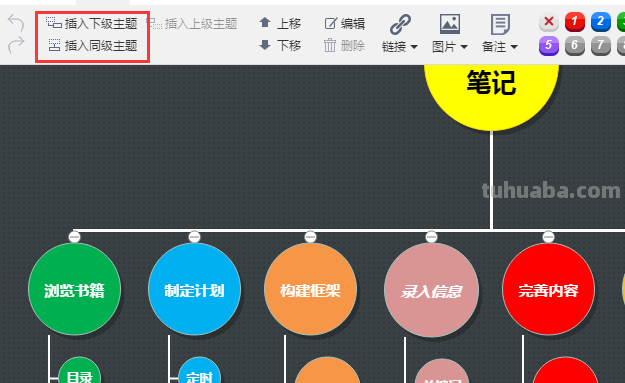The width and height of the screenshot is (625, 383).
Task: Collapse the 完善内容 branch
Action: pos(548,237)
